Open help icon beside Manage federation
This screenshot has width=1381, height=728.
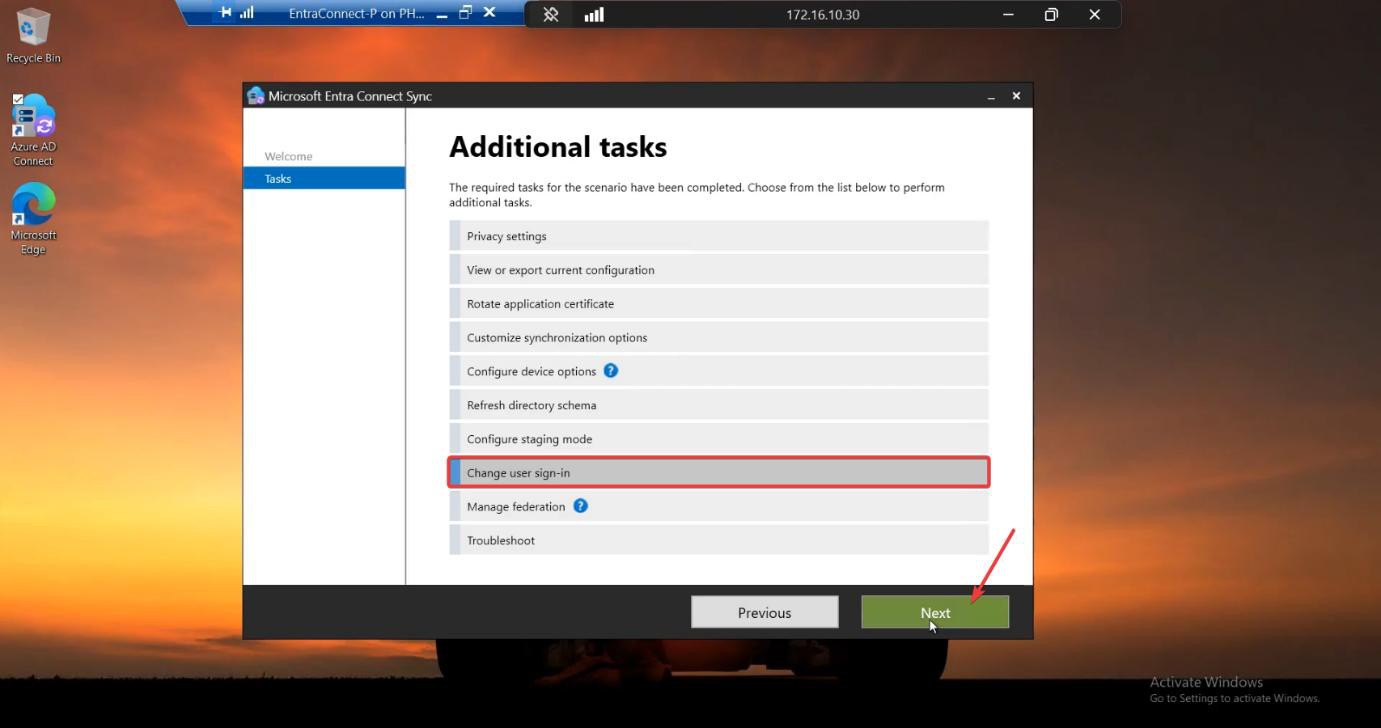tap(580, 506)
